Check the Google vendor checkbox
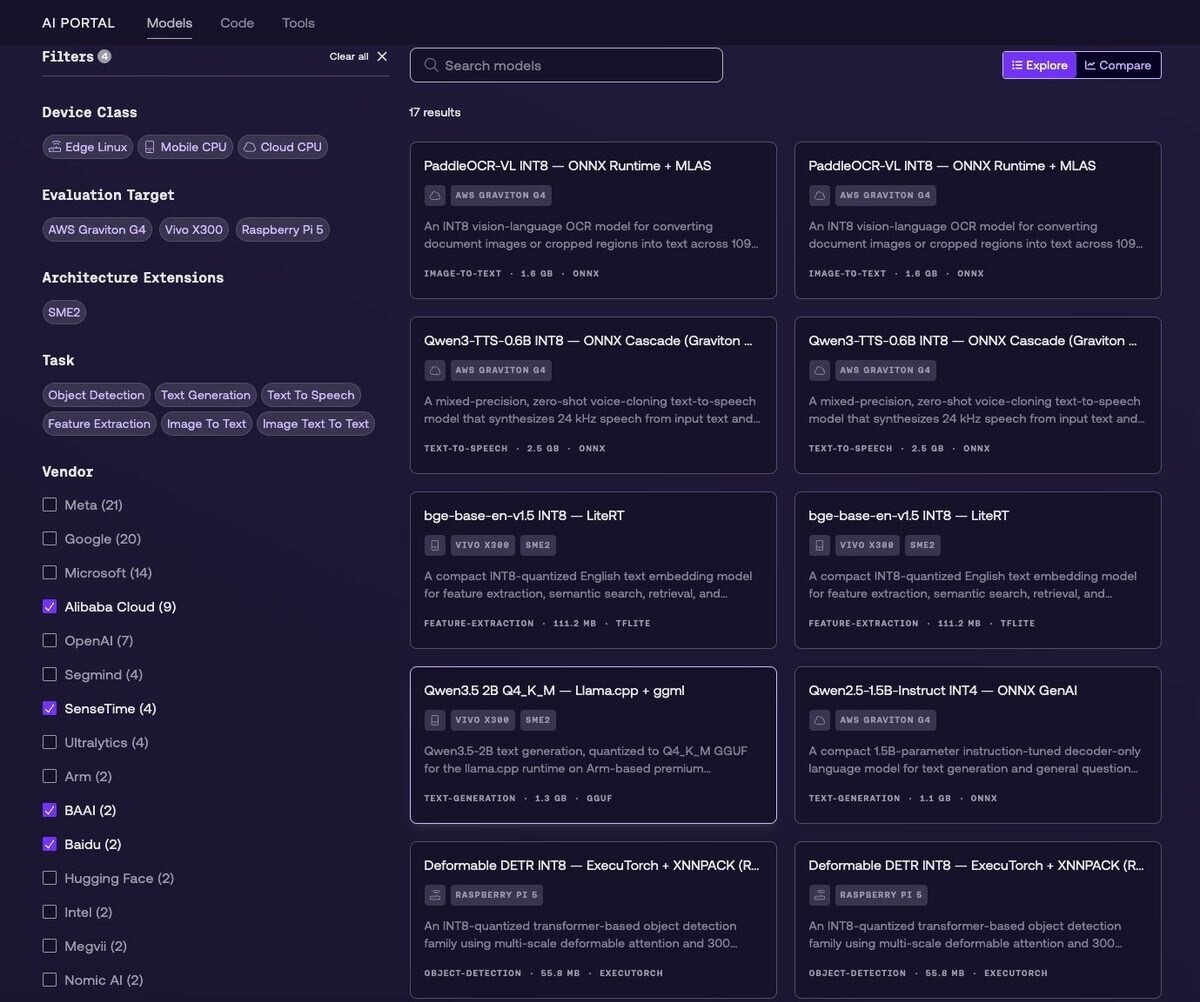This screenshot has height=1002, width=1200. pos(49,539)
